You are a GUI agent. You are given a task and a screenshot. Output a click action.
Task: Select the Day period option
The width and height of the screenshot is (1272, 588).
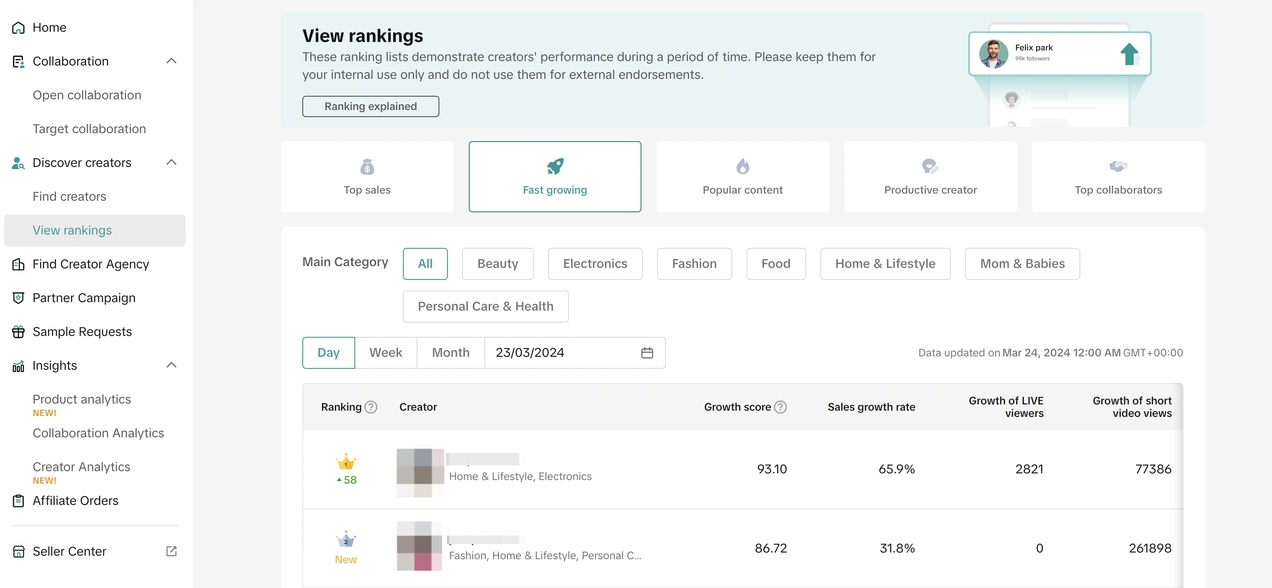(328, 353)
